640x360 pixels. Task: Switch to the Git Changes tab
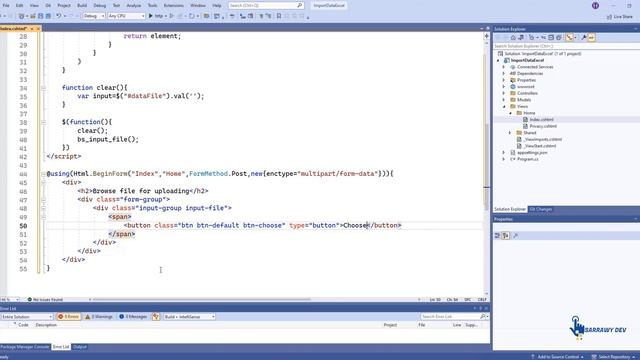pyautogui.click(x=540, y=209)
